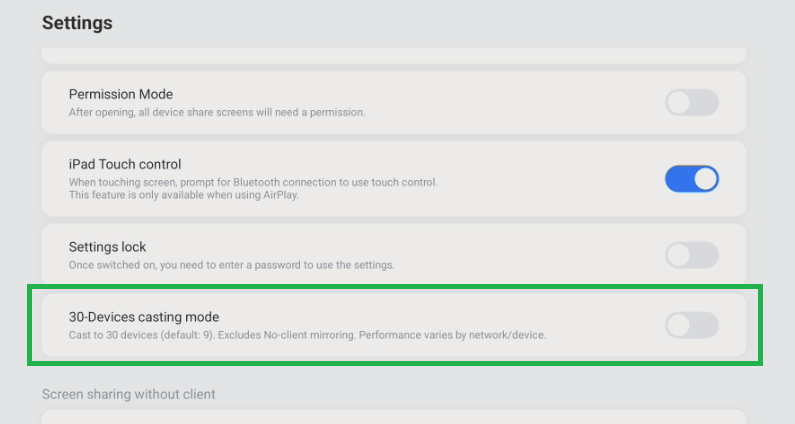795x424 pixels.
Task: Click the Permission Mode title text
Action: (x=121, y=94)
